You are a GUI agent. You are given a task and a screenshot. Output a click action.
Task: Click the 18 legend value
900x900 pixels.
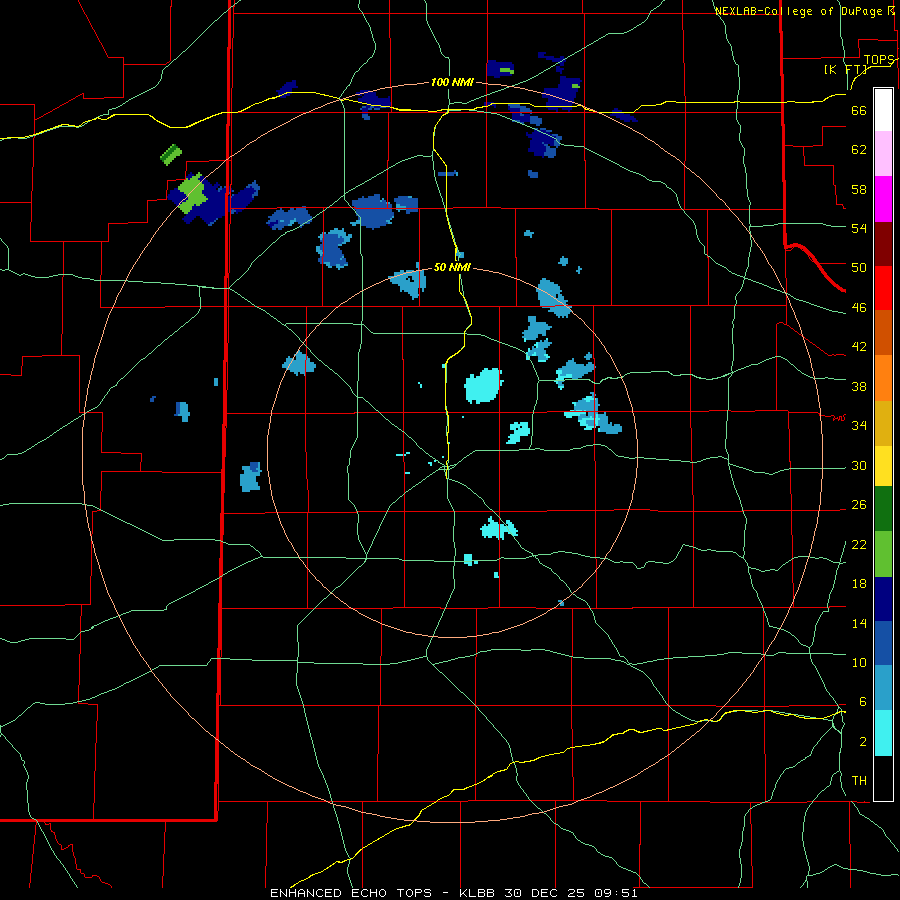tap(859, 584)
